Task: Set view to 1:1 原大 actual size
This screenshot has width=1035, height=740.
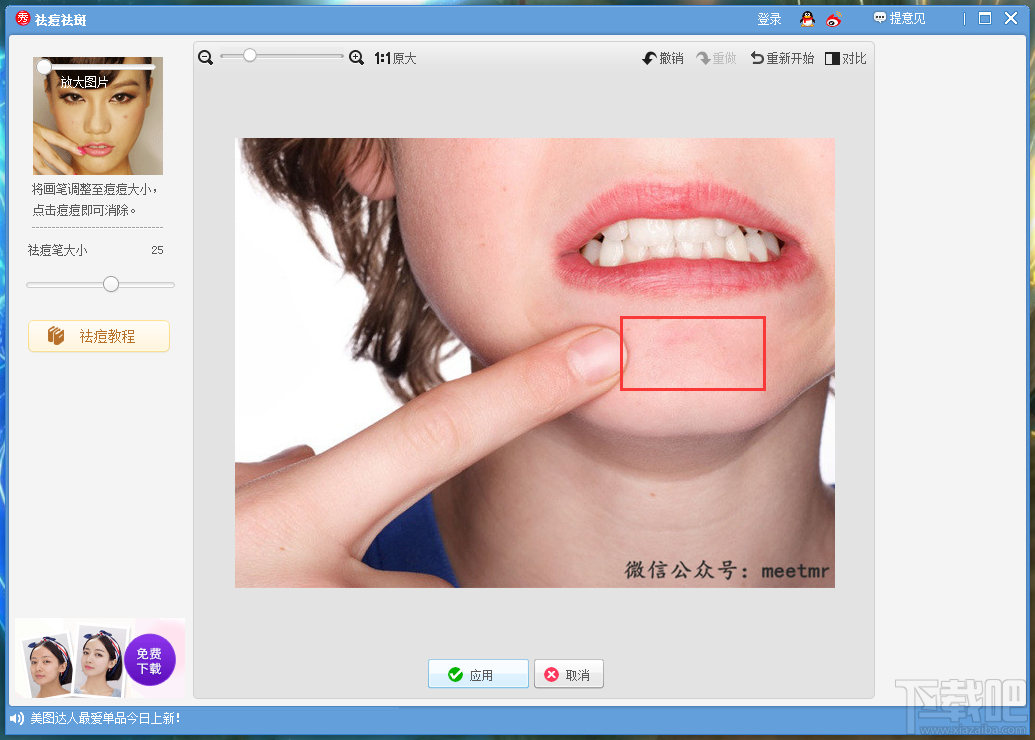Action: click(395, 59)
